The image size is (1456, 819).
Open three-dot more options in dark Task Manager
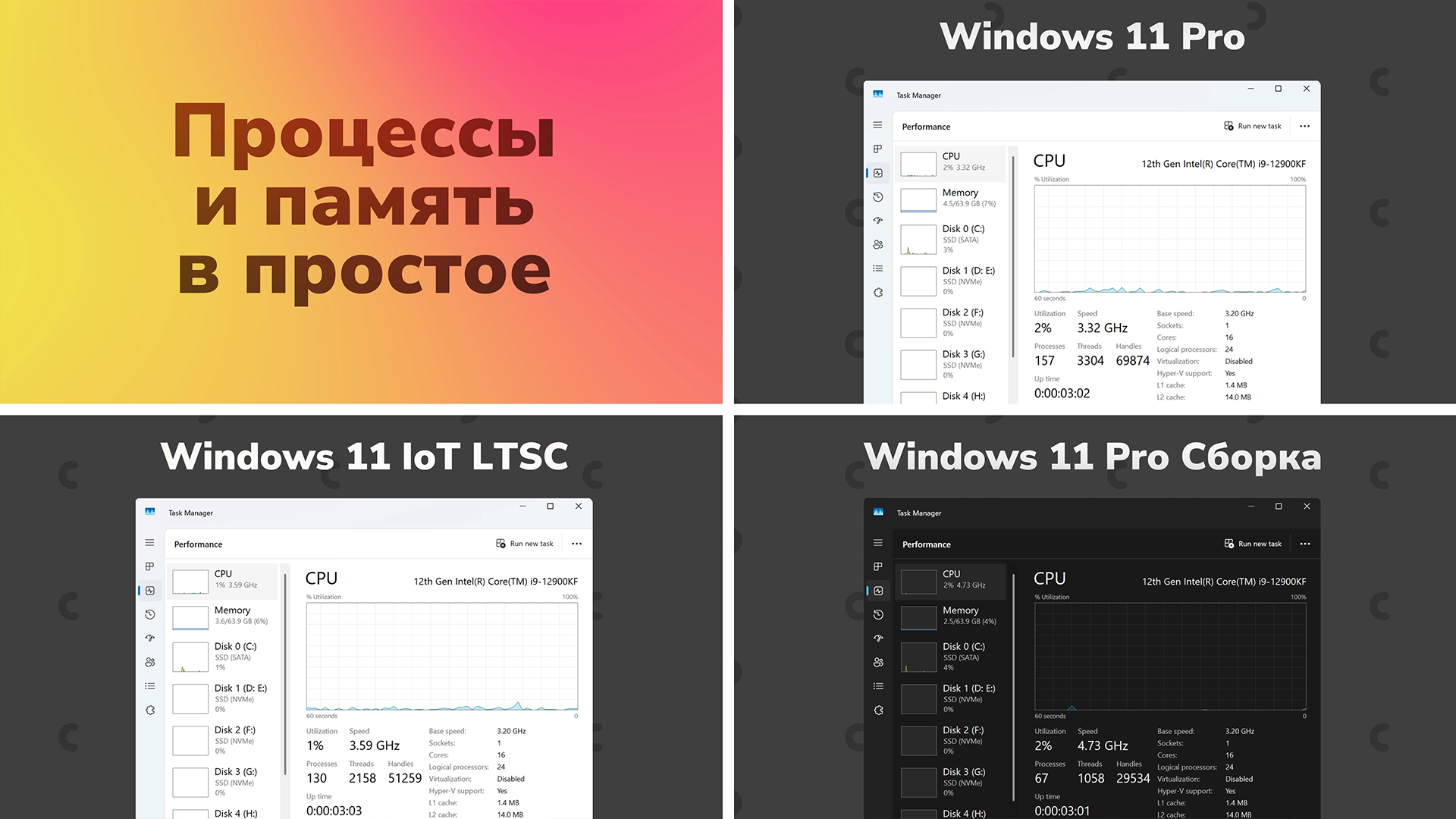(x=1304, y=544)
